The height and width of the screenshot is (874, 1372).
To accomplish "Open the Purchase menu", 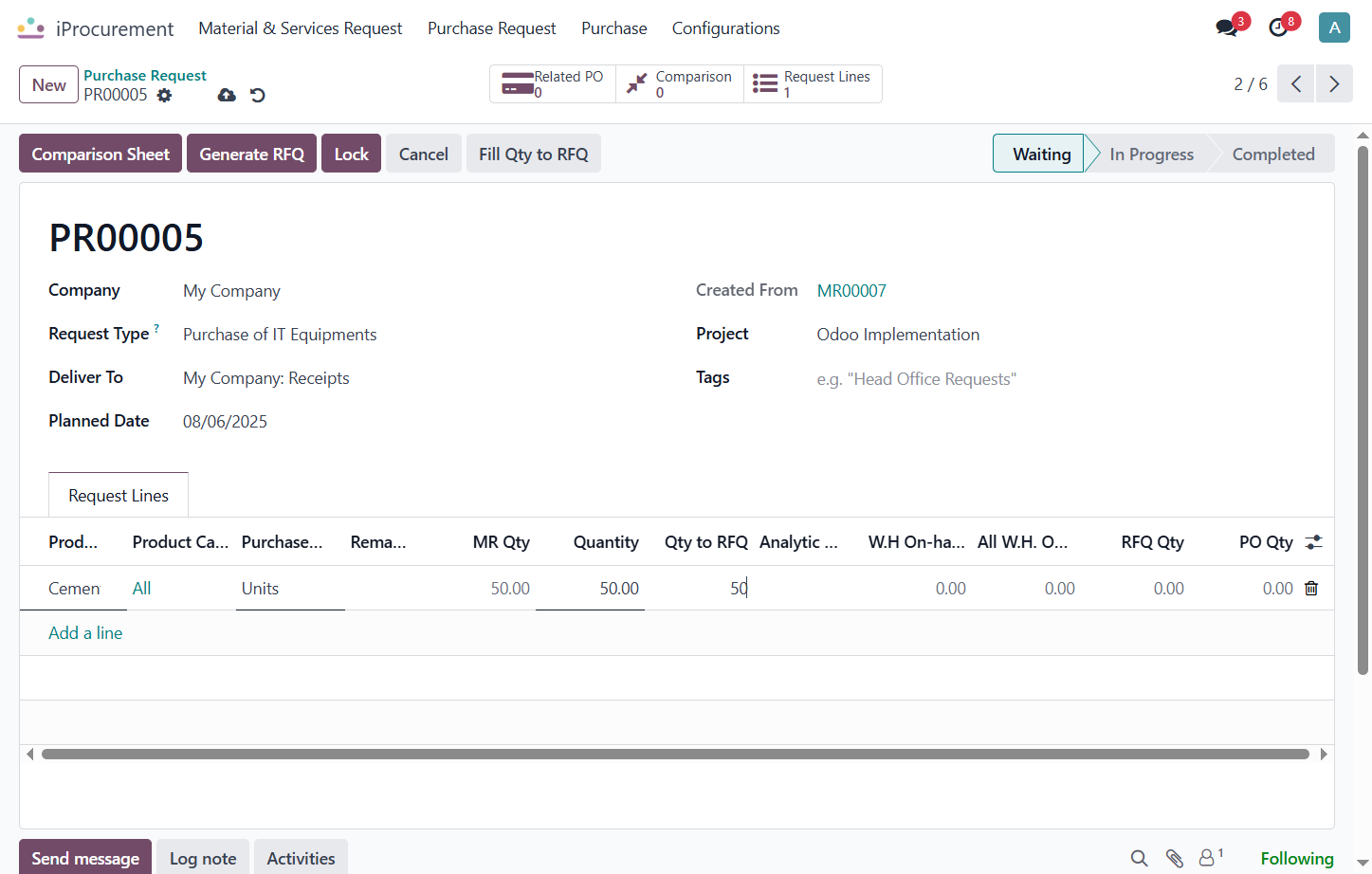I will [x=614, y=28].
